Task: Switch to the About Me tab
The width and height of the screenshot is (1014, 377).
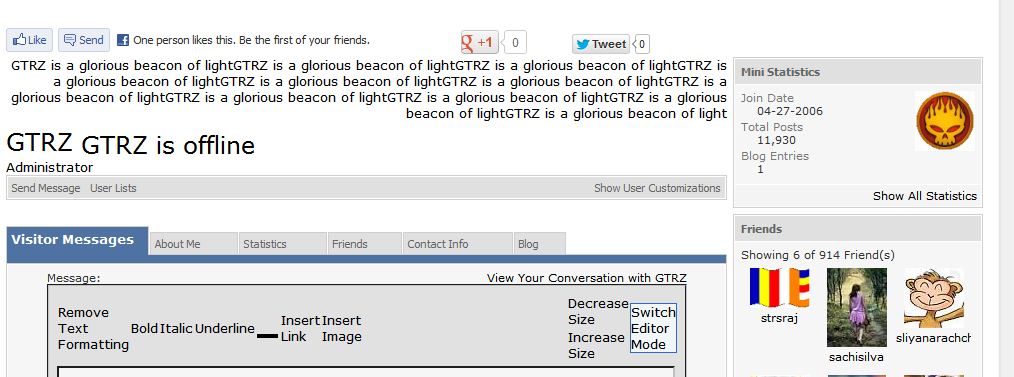Action: (193, 244)
